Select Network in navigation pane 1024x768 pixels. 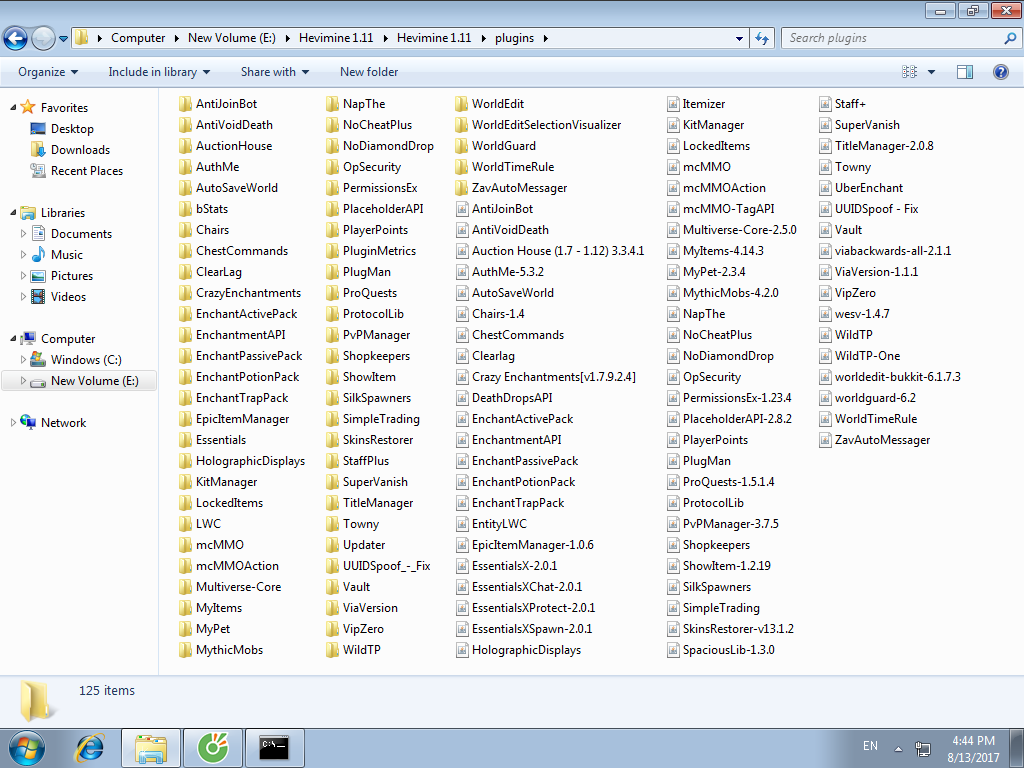pyautogui.click(x=63, y=423)
